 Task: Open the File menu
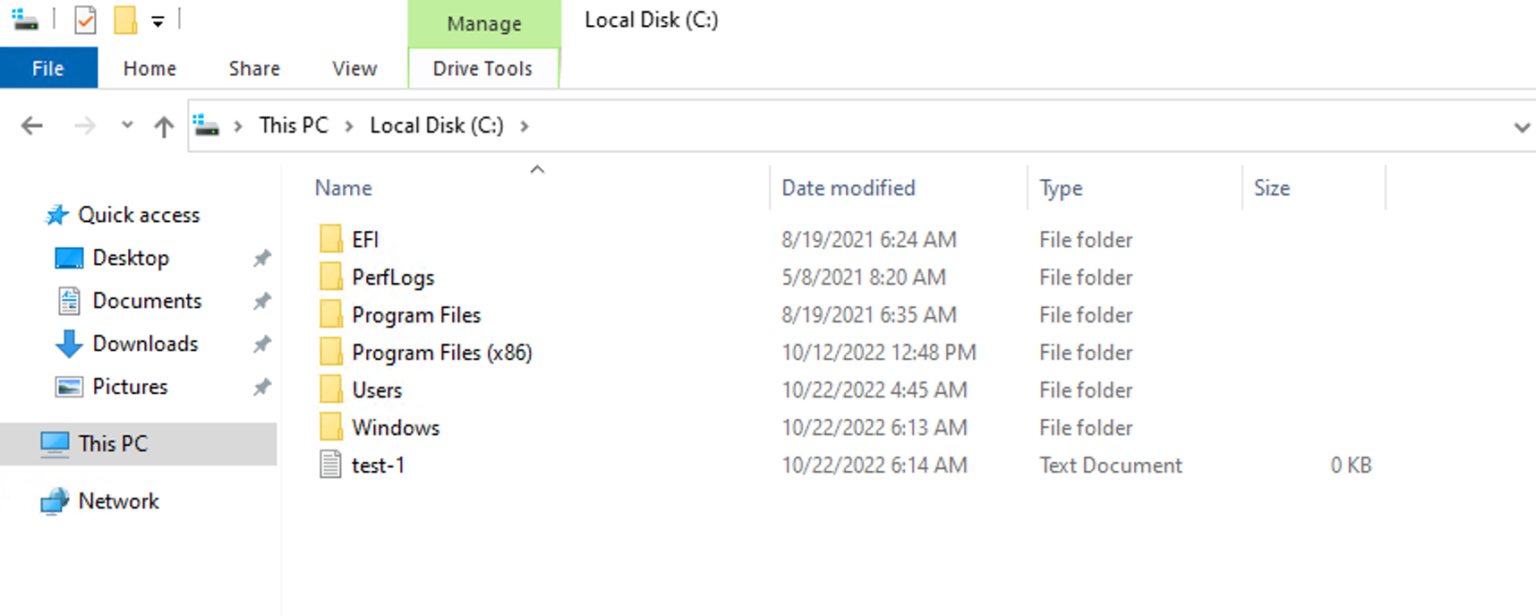click(48, 68)
